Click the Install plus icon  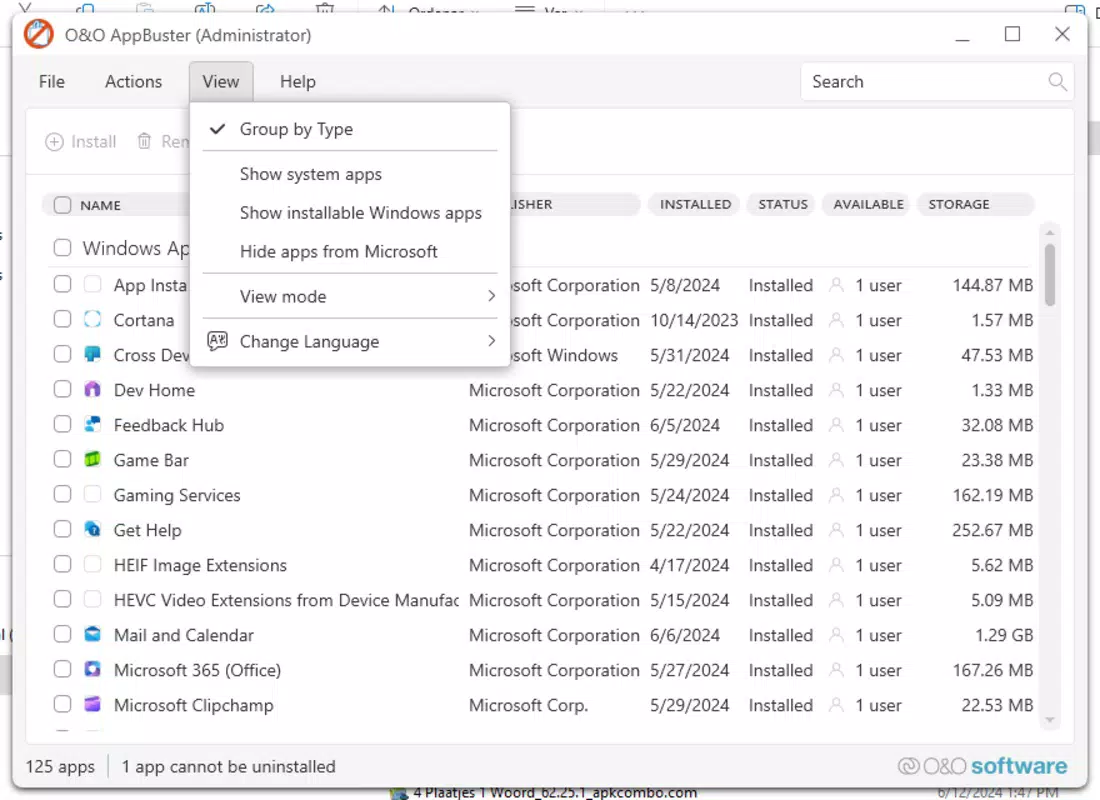(54, 142)
